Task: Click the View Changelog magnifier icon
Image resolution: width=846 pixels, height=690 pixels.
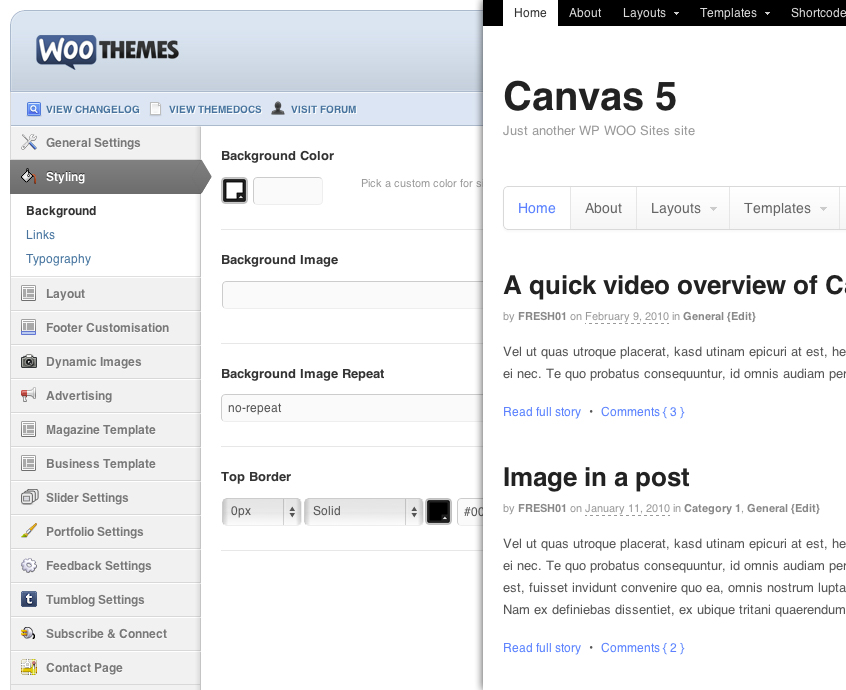Action: (33, 109)
